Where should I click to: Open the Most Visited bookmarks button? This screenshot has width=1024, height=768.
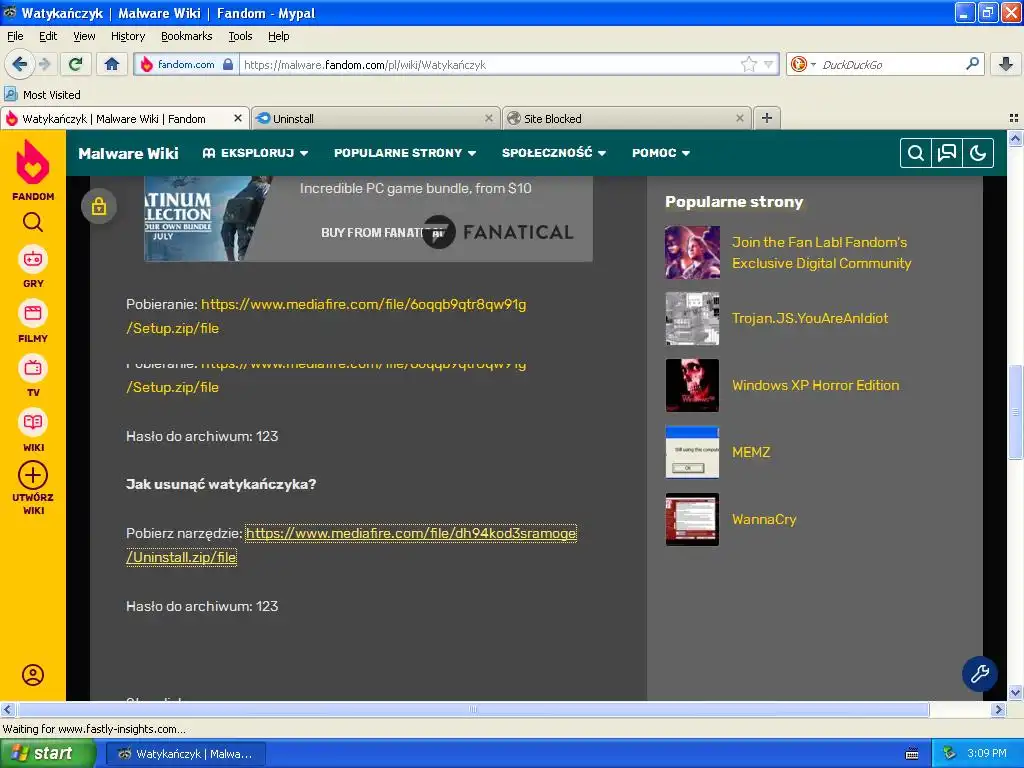pyautogui.click(x=43, y=95)
